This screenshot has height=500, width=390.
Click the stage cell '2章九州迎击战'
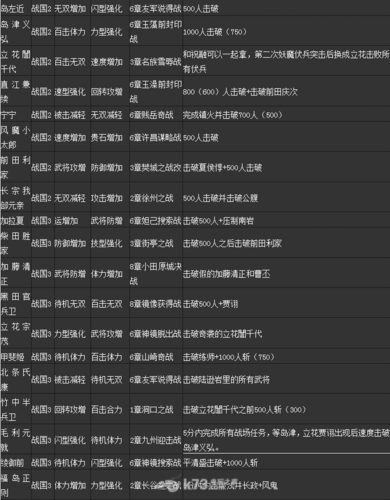click(x=155, y=440)
